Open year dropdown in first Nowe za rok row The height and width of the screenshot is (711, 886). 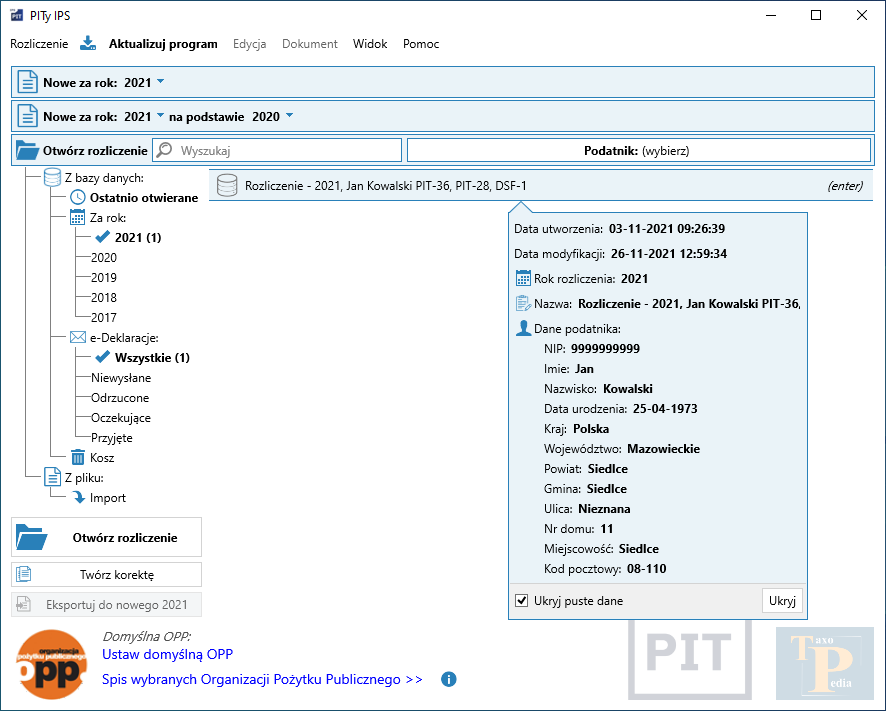pos(160,81)
